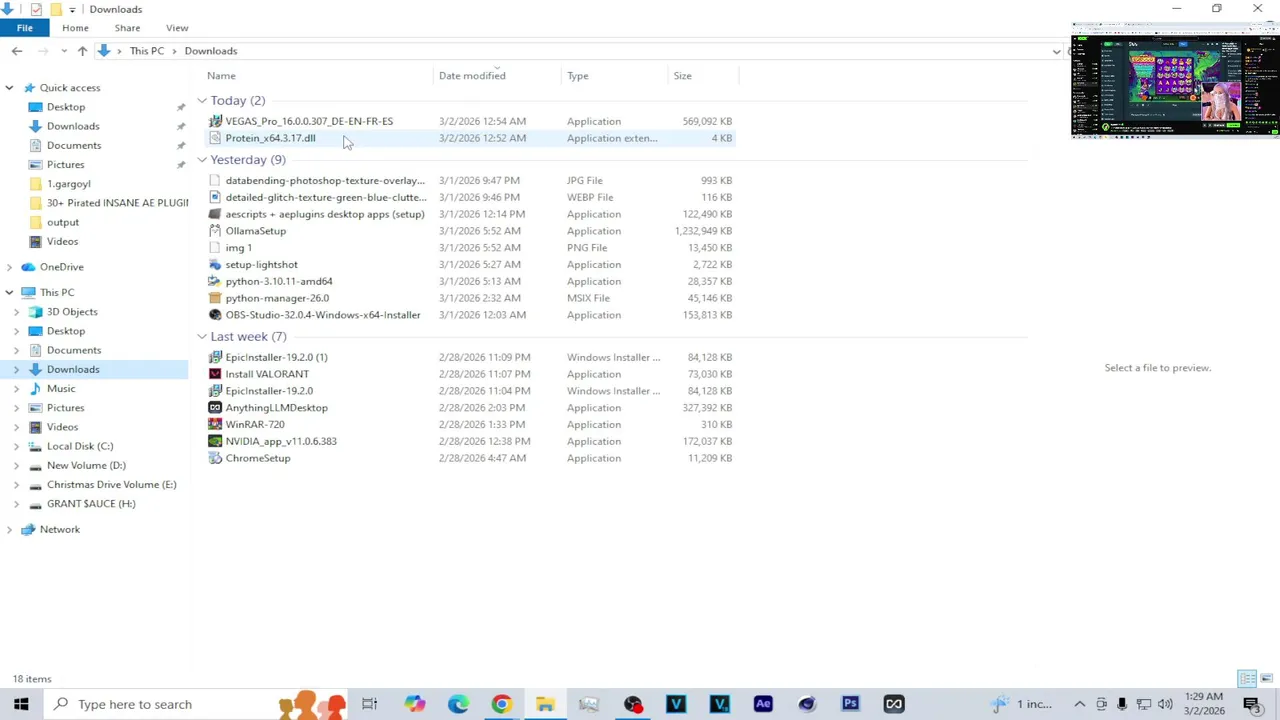This screenshot has height=720, width=1280.
Task: Switch to Large icons view layout
Action: [x=1267, y=679]
